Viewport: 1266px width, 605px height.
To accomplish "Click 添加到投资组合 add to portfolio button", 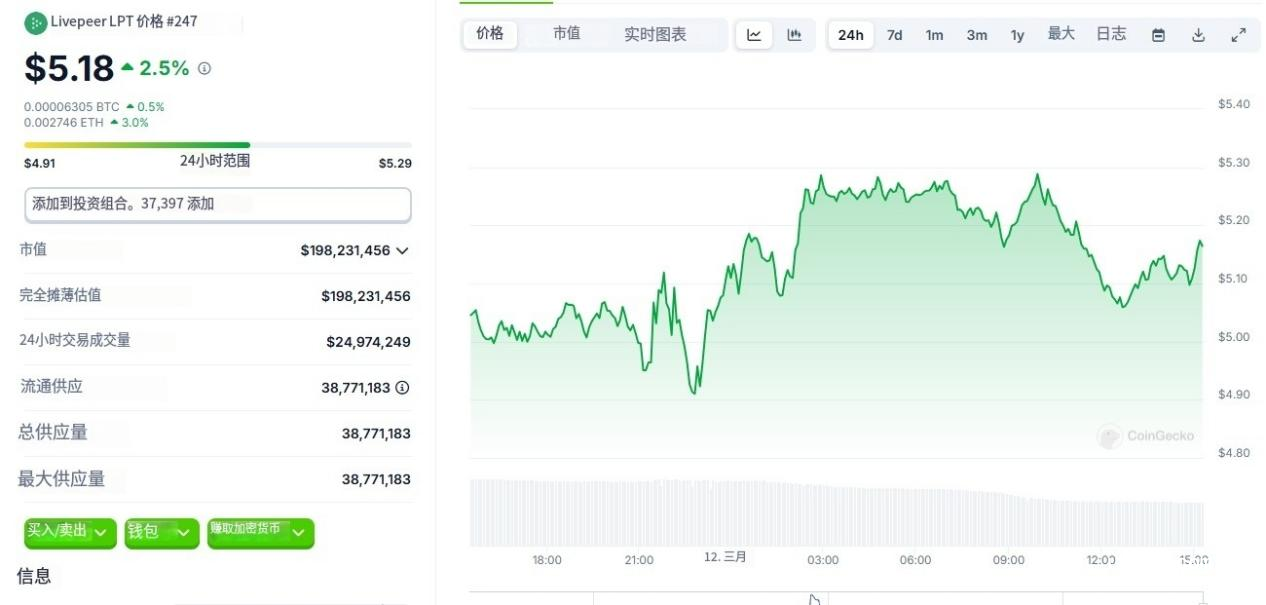I will (x=218, y=204).
